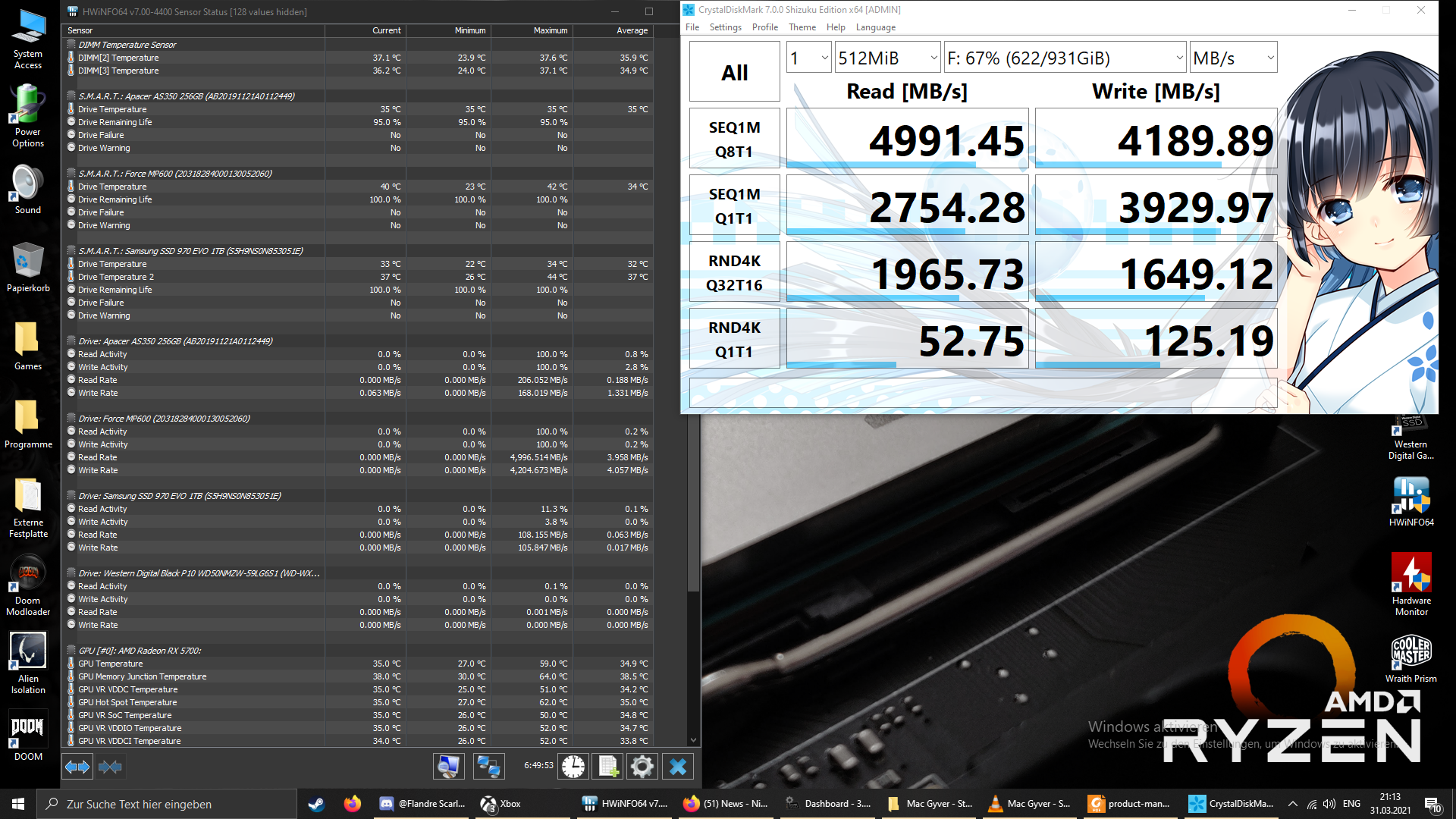The image size is (1456, 819).
Task: Run the RND4K Q32T16 test button
Action: (x=734, y=272)
